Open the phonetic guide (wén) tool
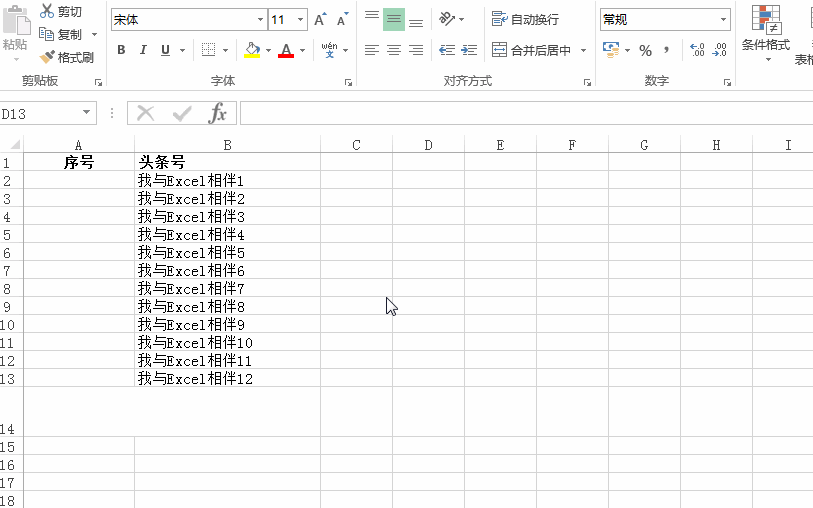 pos(329,50)
